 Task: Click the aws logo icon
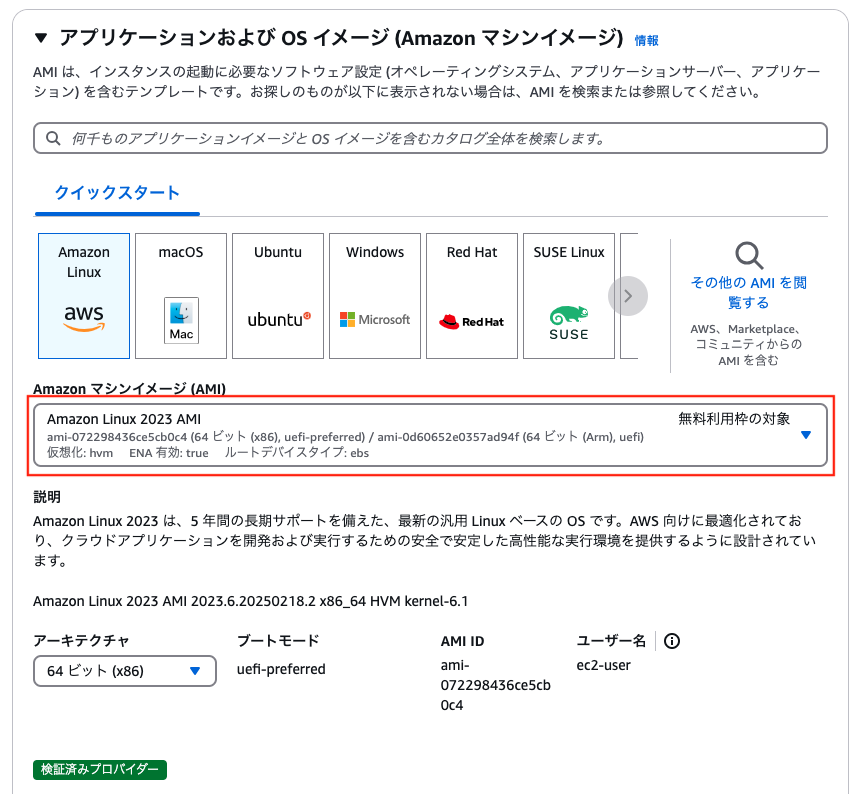[x=84, y=318]
